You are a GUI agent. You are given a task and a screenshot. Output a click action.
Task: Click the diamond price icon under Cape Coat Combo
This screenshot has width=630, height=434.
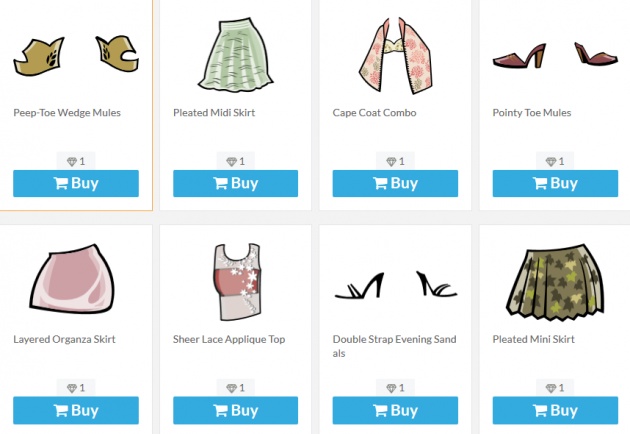(391, 162)
